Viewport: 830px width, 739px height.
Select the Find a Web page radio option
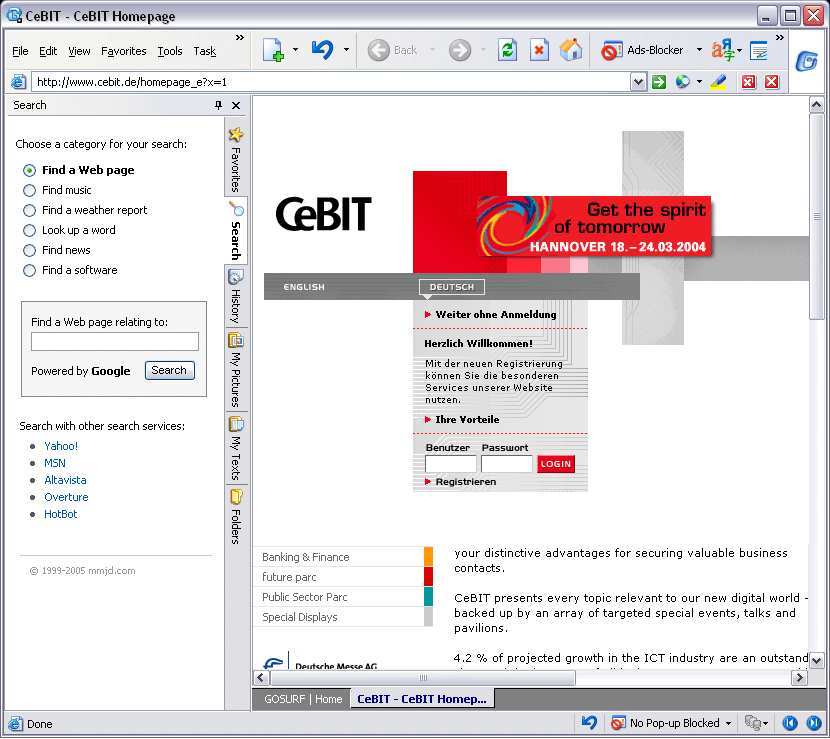[30, 170]
